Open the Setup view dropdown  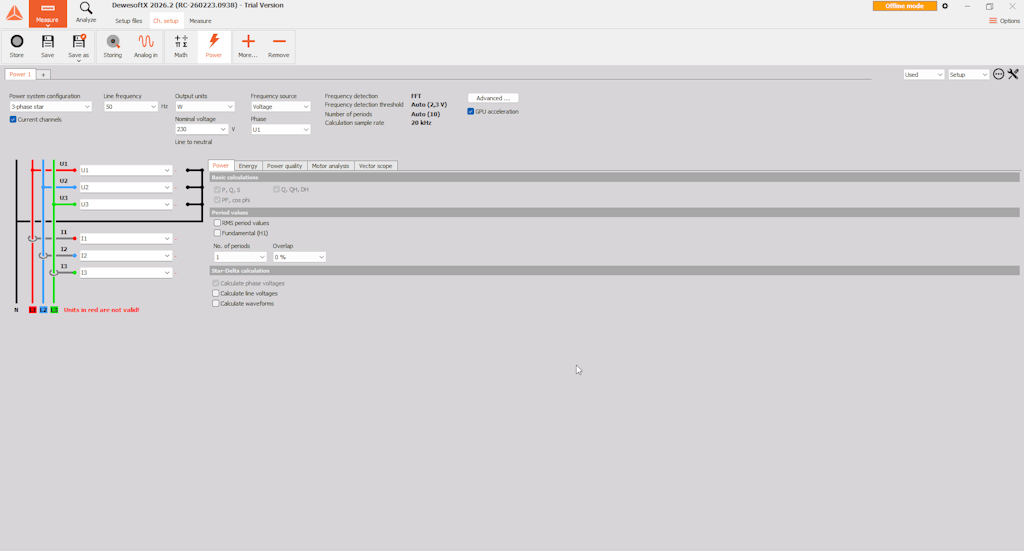pos(968,74)
